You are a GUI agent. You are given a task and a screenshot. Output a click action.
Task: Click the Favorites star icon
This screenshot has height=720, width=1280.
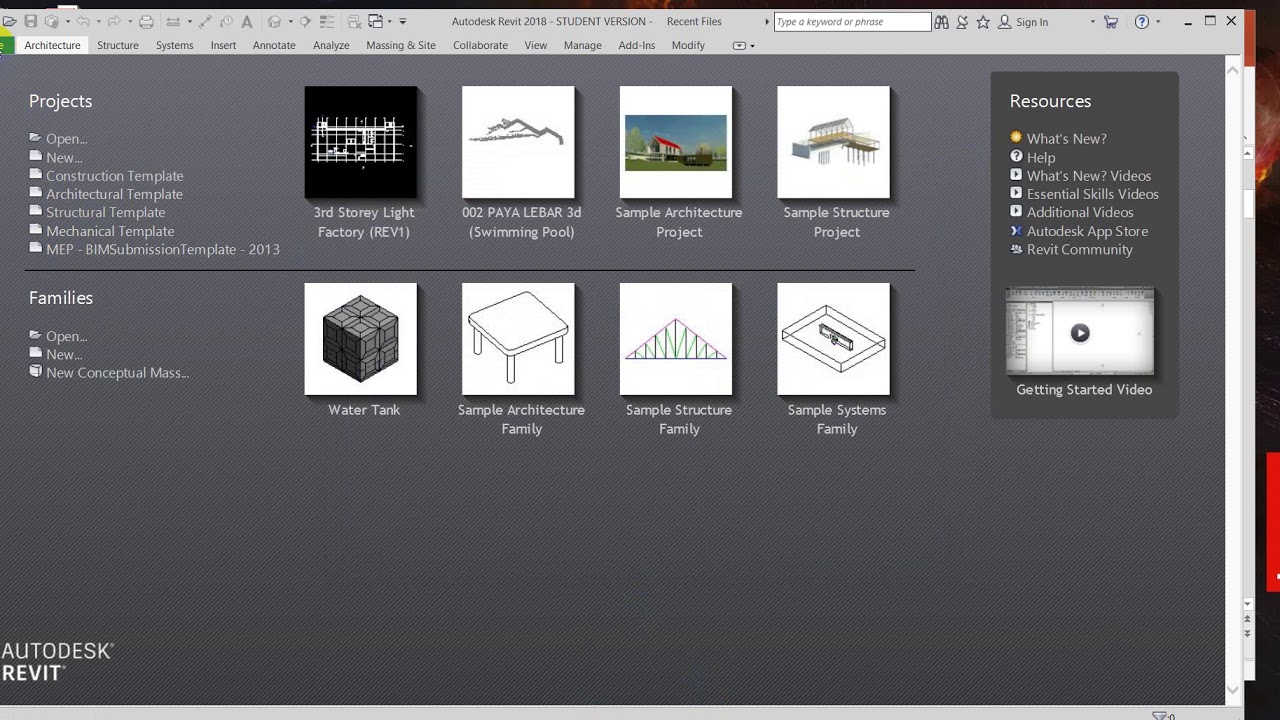983,21
